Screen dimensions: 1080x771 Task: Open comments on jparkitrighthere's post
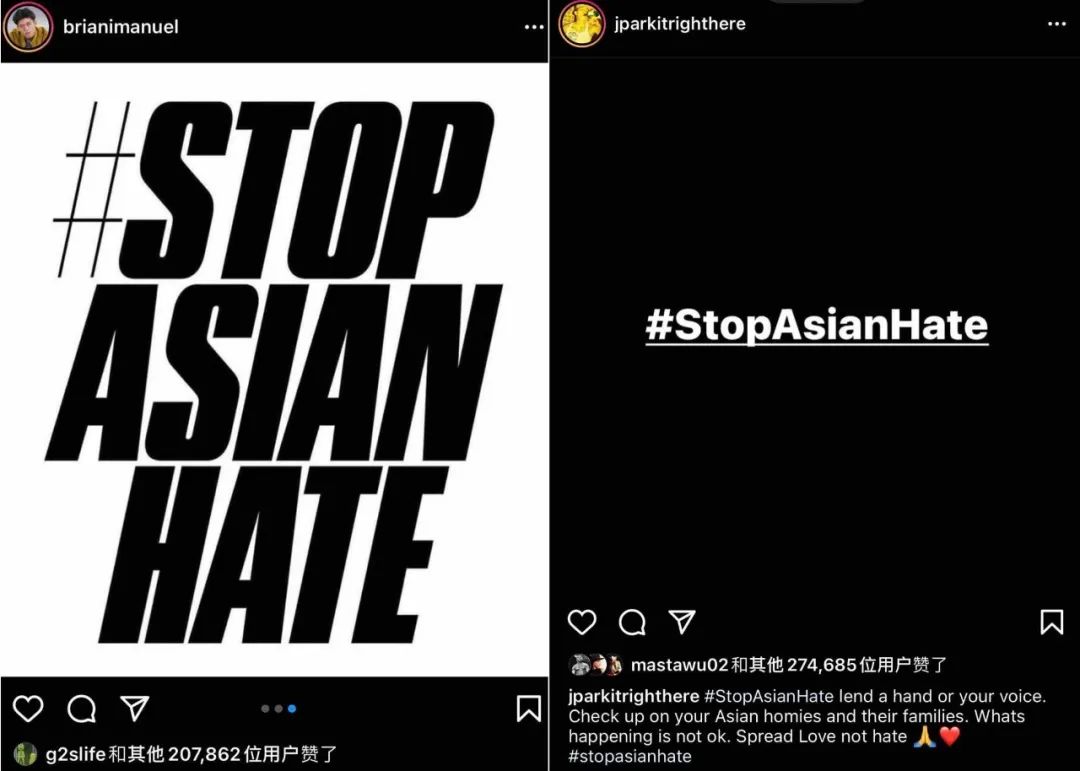point(632,622)
